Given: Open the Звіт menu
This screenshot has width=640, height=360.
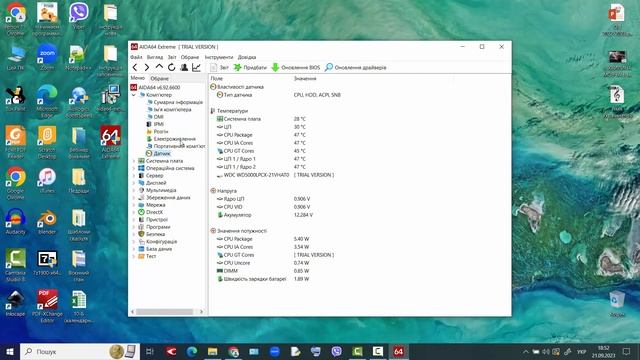Looking at the screenshot, I should tap(172, 57).
